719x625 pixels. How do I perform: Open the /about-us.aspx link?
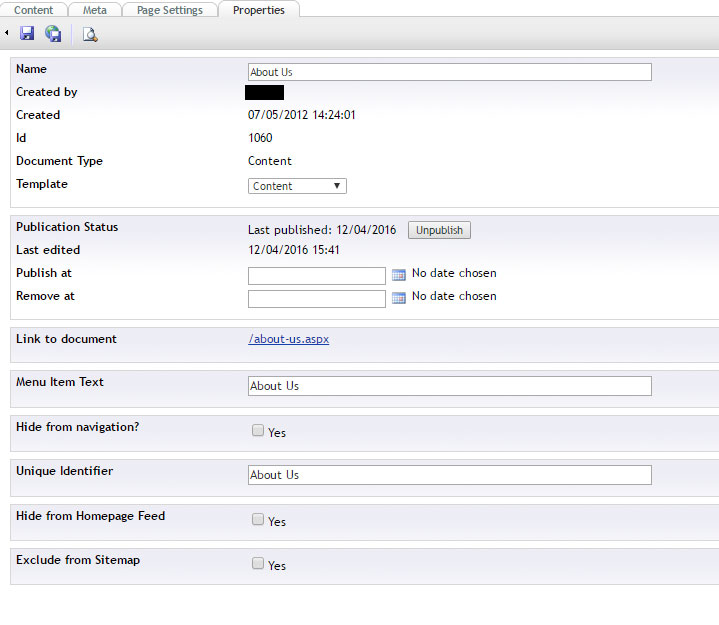(x=288, y=339)
